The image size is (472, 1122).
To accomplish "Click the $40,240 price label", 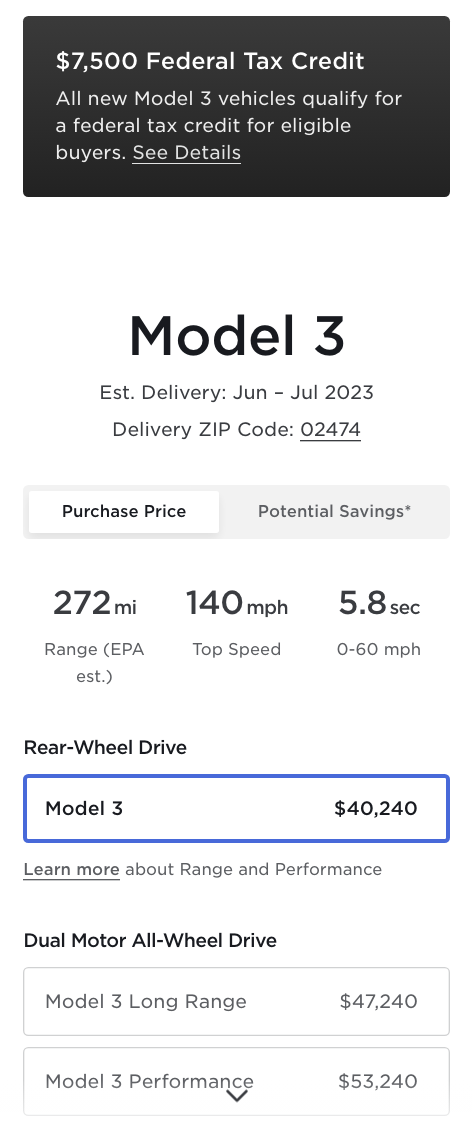I will (376, 809).
